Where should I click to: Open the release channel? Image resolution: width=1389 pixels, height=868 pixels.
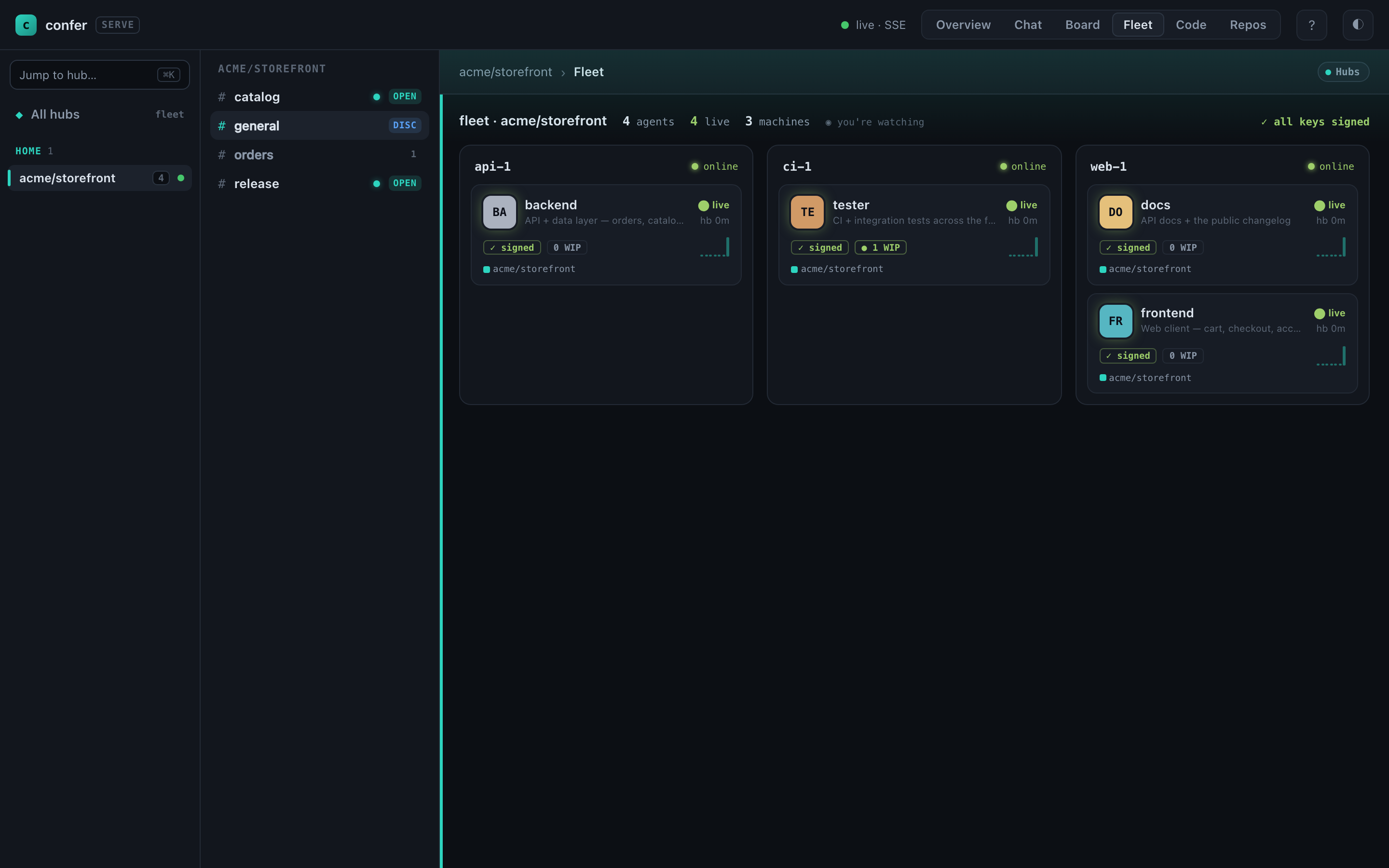tap(319, 183)
